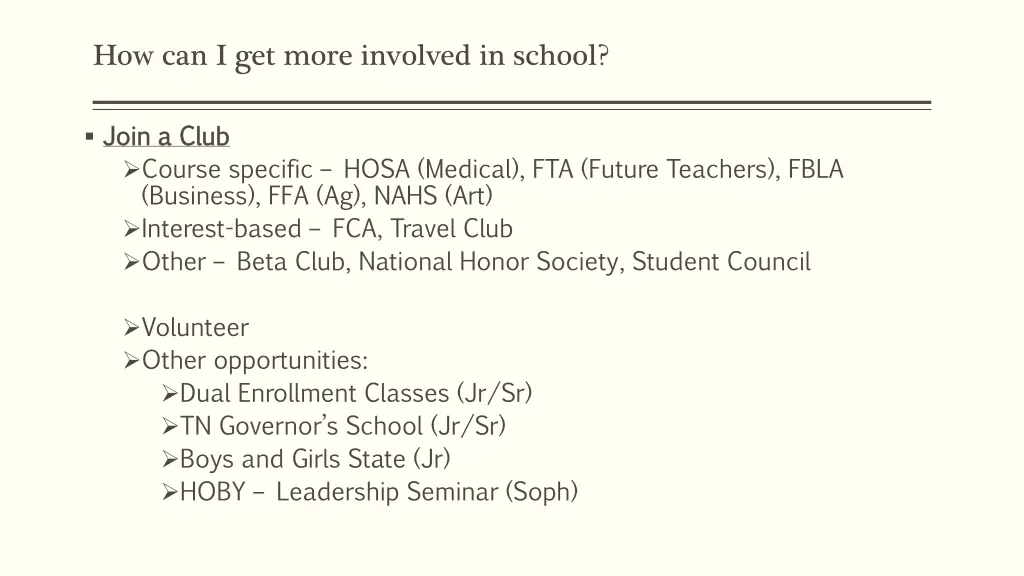Click the "Volunteer" text line

pos(196,328)
